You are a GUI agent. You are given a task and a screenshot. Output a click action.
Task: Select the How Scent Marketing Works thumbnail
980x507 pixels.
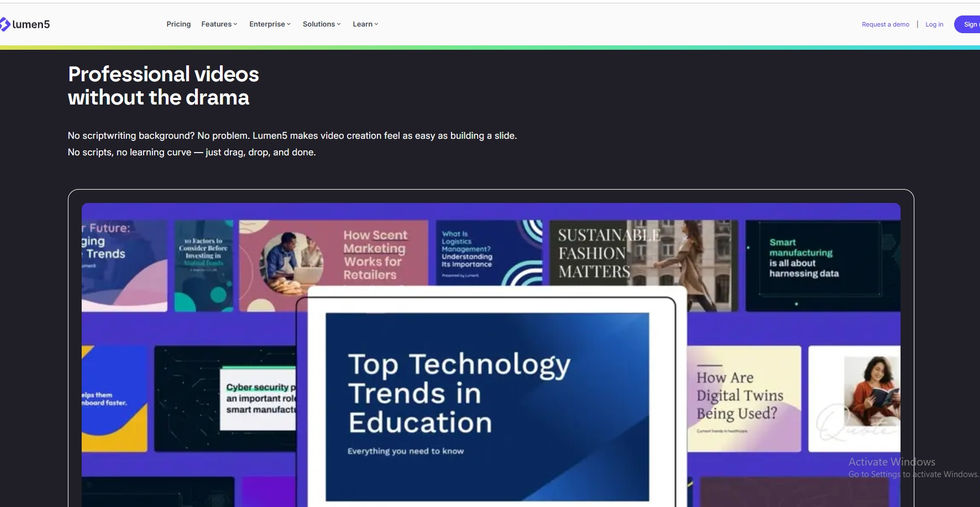click(x=333, y=253)
